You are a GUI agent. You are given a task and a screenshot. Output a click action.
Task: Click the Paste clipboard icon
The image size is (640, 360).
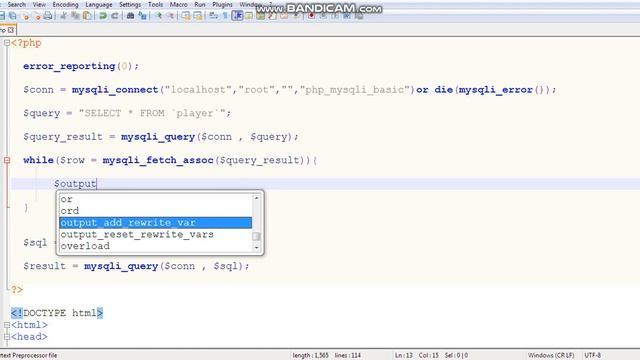coord(87,16)
